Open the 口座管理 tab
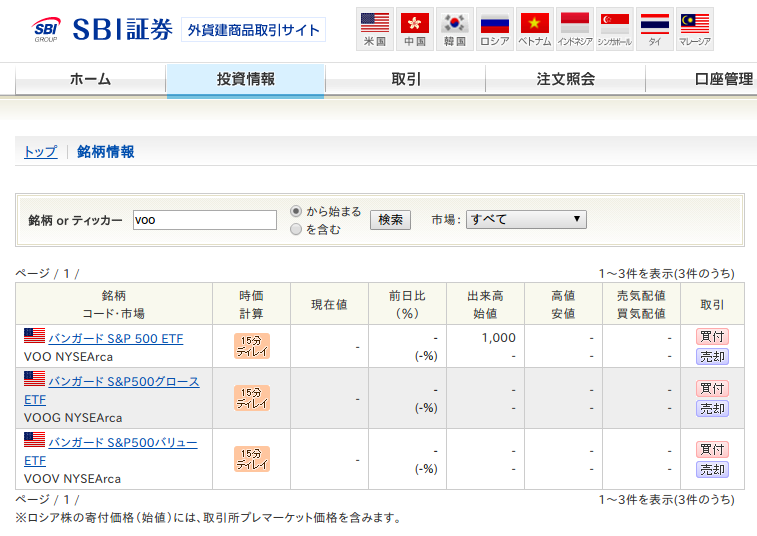This screenshot has height=536, width=757. pyautogui.click(x=701, y=79)
